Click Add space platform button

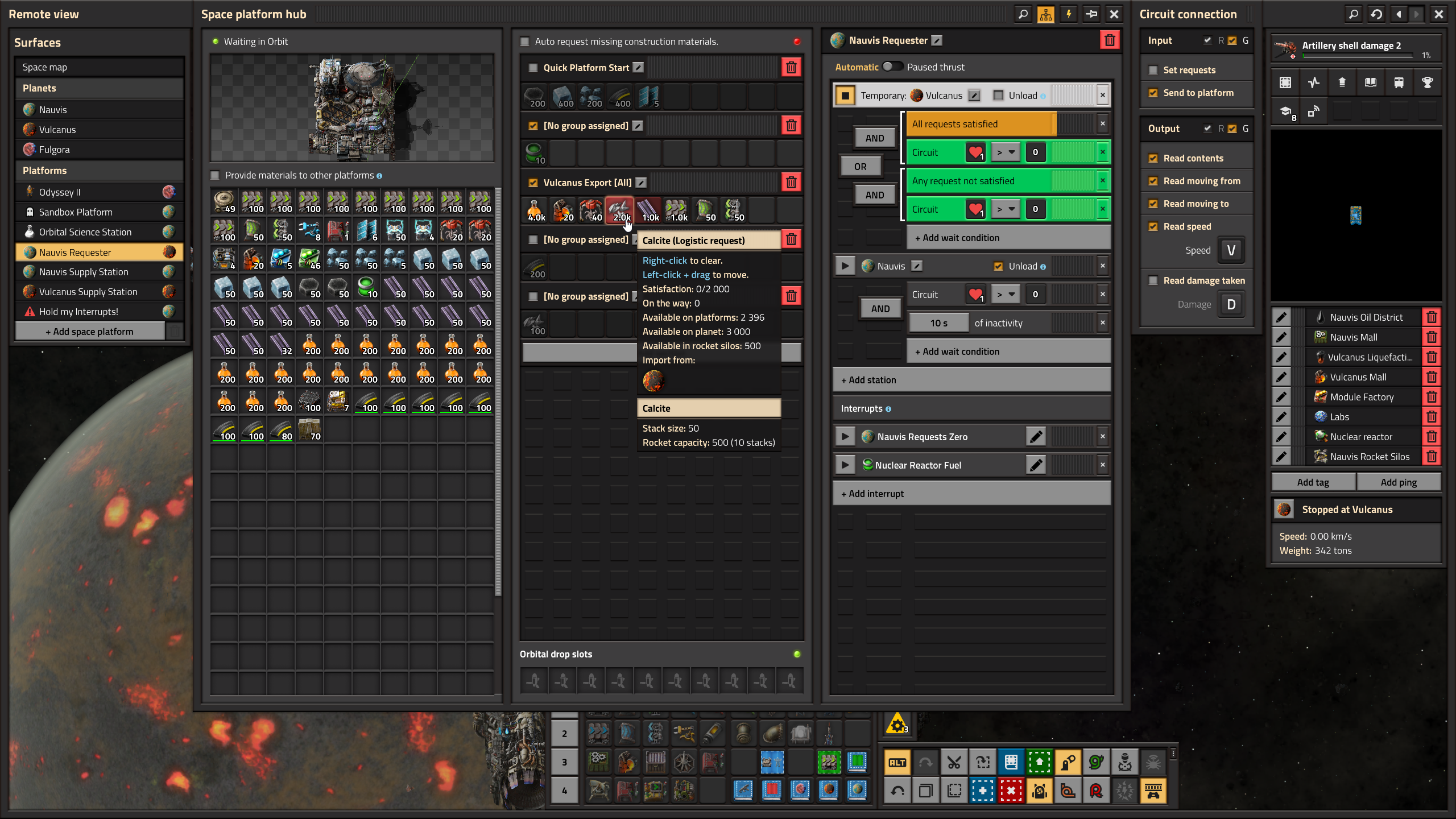tap(90, 332)
